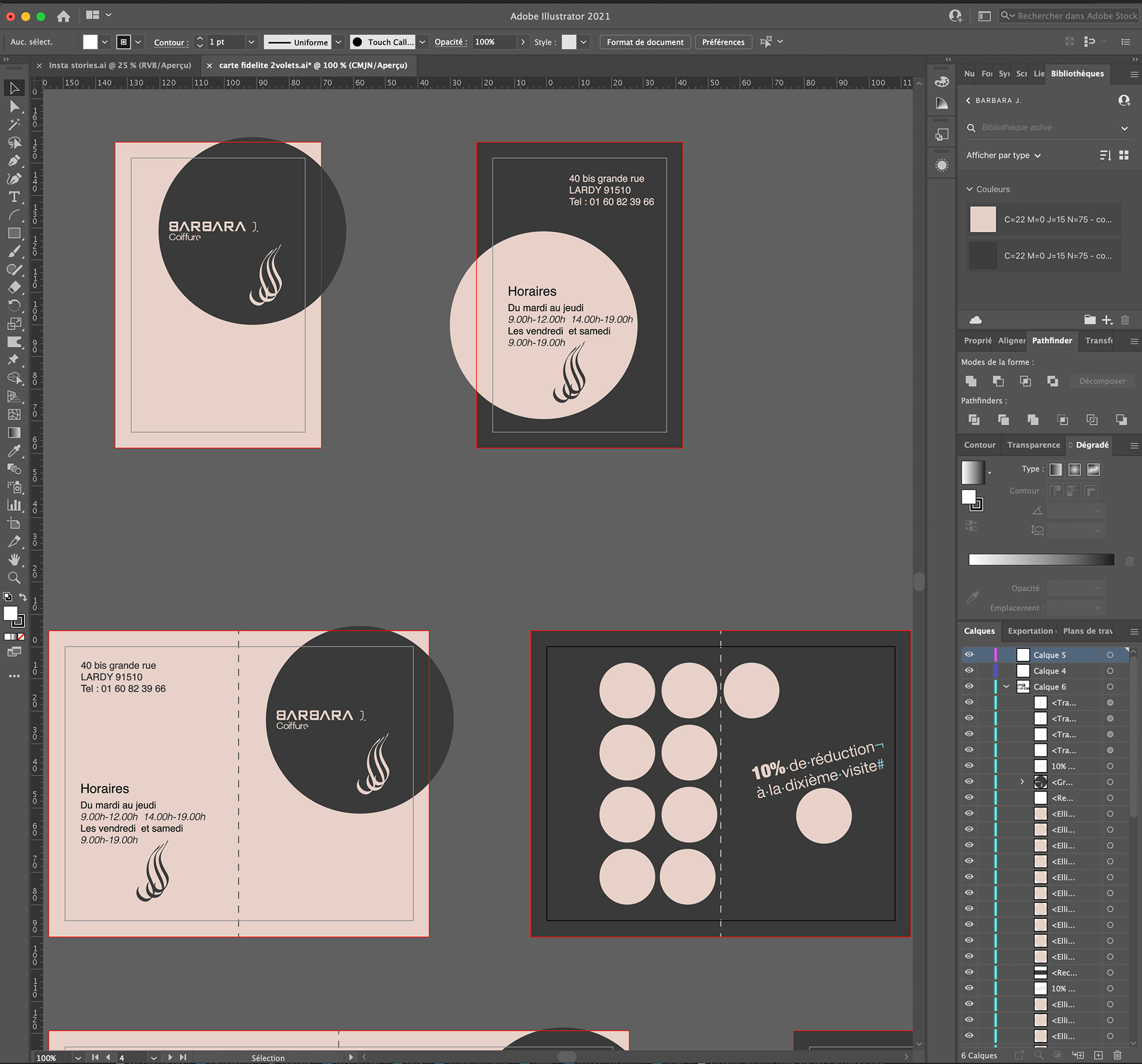The width and height of the screenshot is (1142, 1064).
Task: Switch to the Transparence tab
Action: click(x=1033, y=445)
